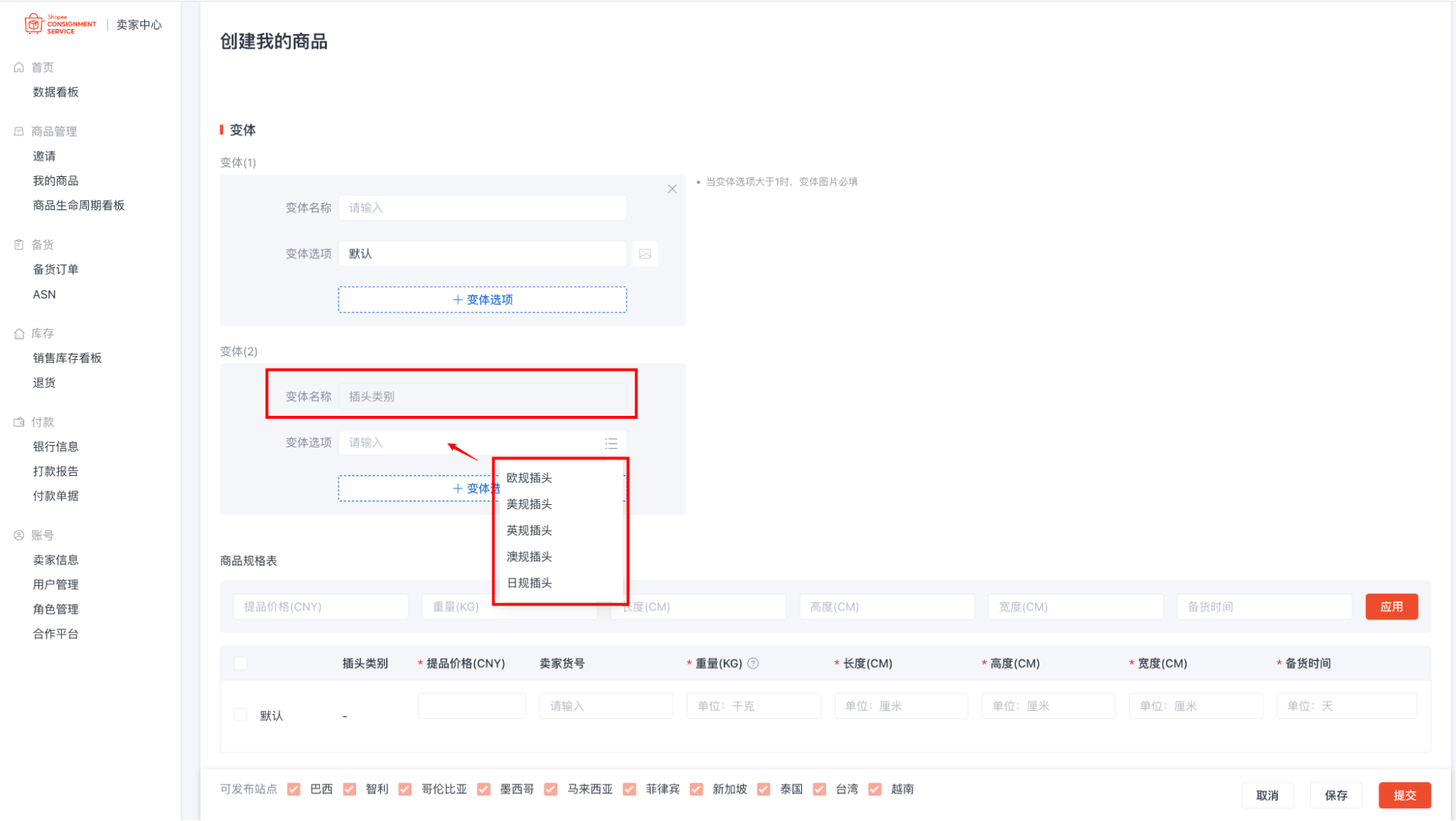Click the 账号 section icon
The image size is (1456, 821).
click(19, 535)
